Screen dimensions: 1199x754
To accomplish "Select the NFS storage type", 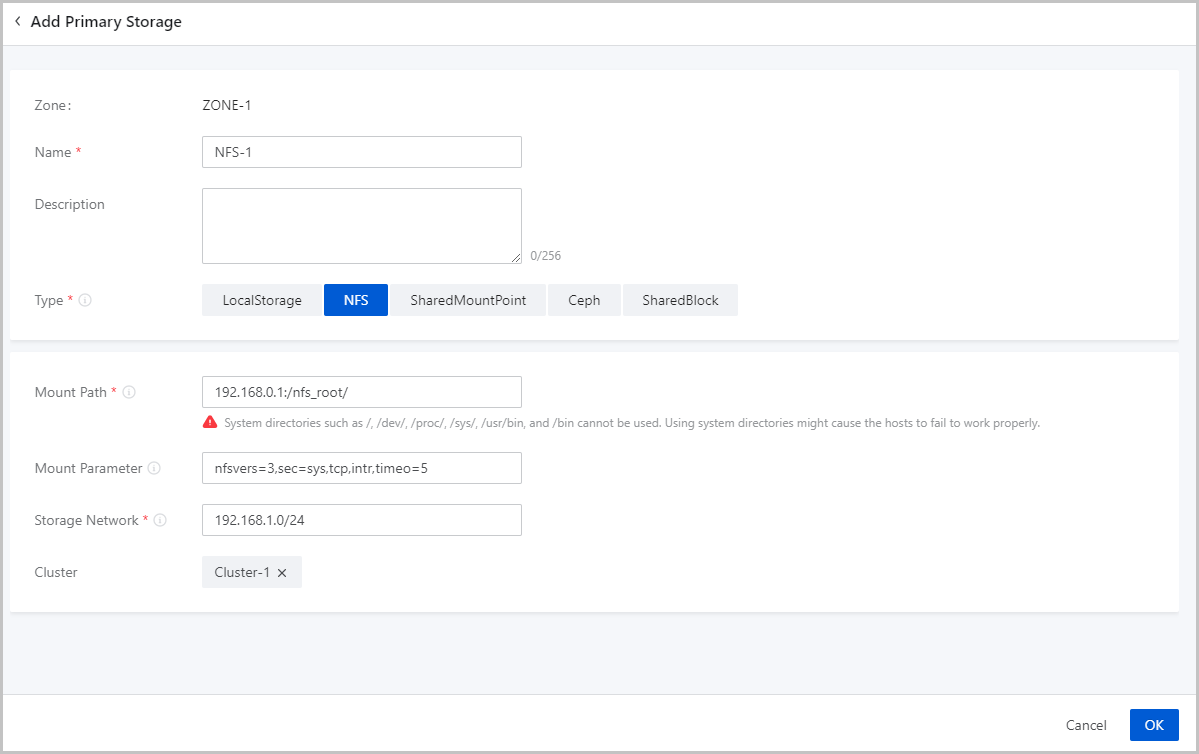I will pos(356,300).
